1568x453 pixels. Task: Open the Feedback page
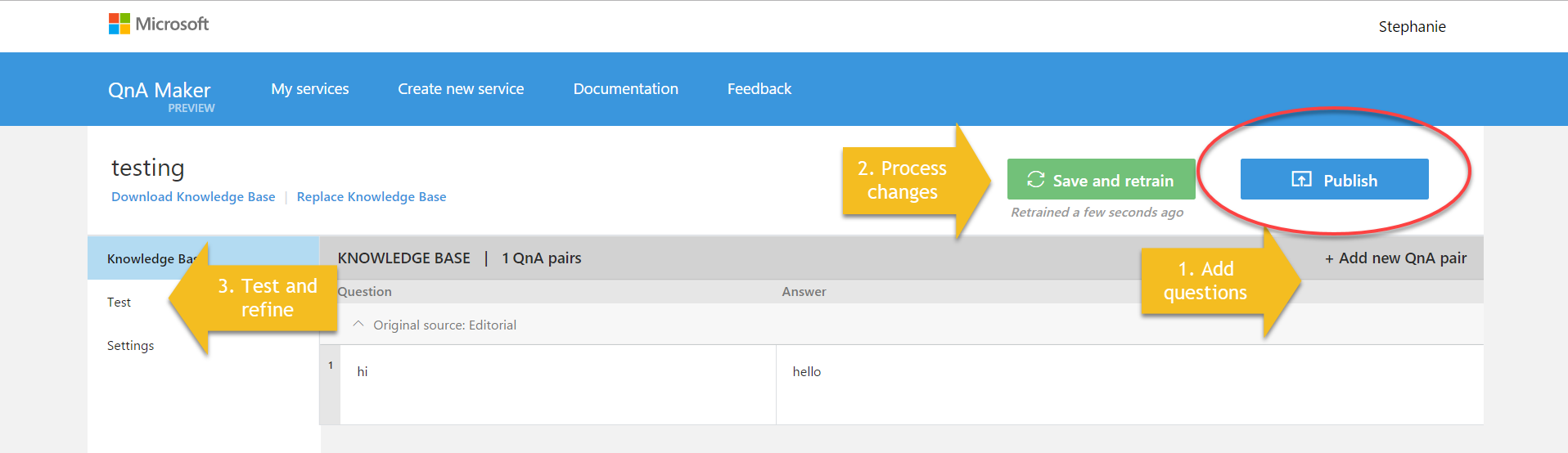tap(759, 88)
